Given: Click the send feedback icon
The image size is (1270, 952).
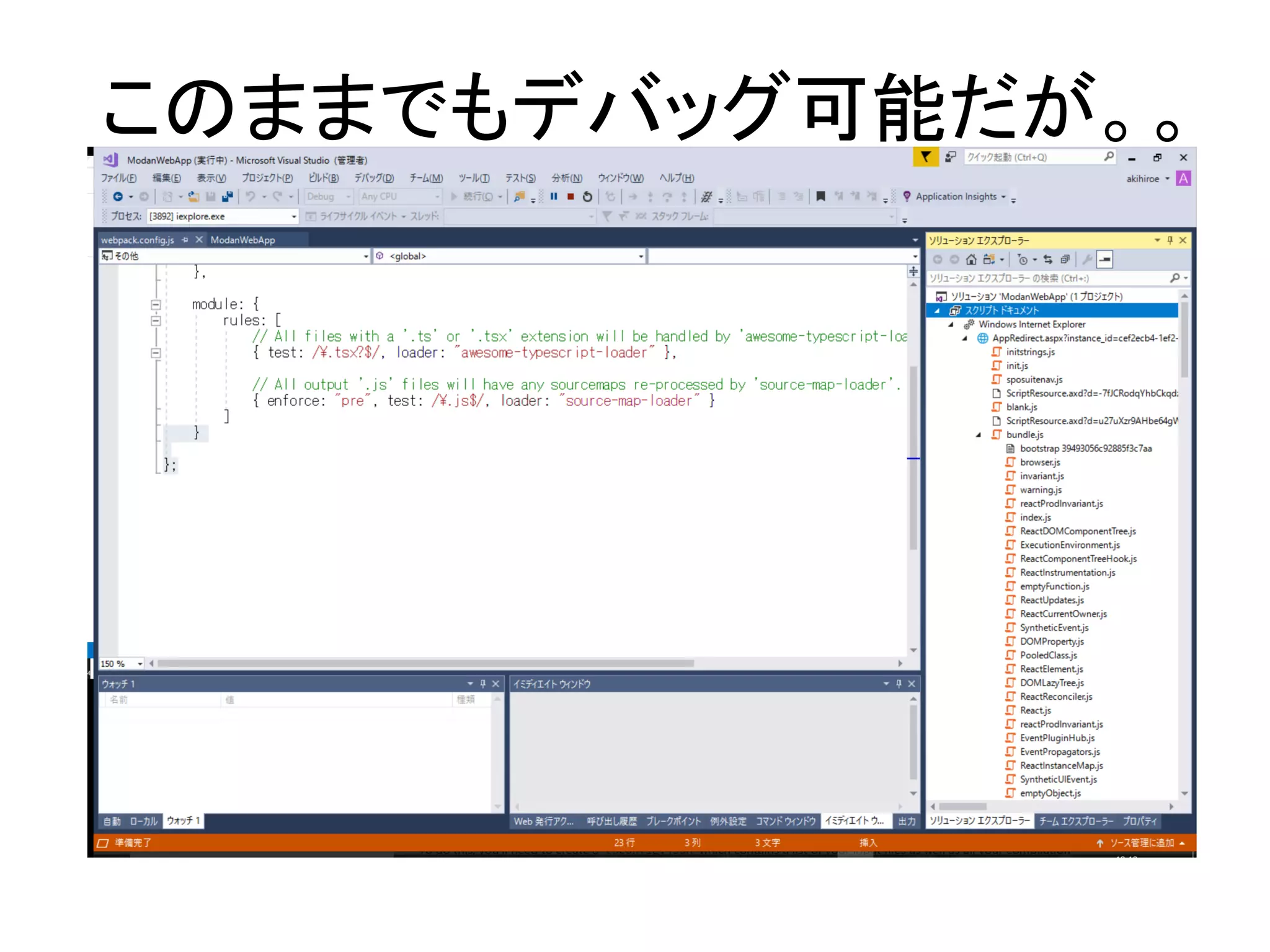Looking at the screenshot, I should click(x=951, y=157).
